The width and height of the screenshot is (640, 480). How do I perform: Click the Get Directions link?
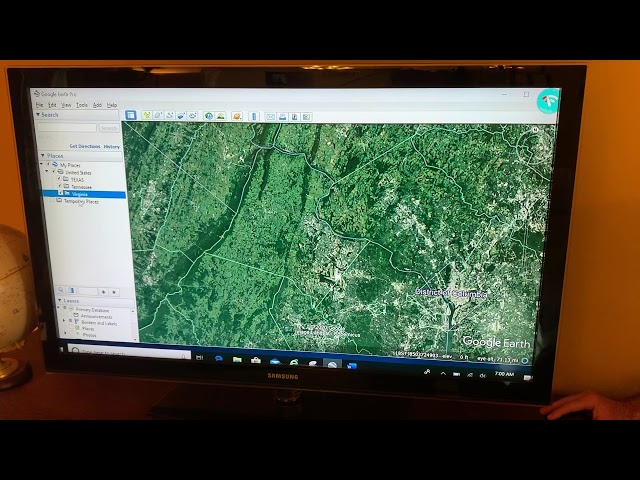(85, 146)
